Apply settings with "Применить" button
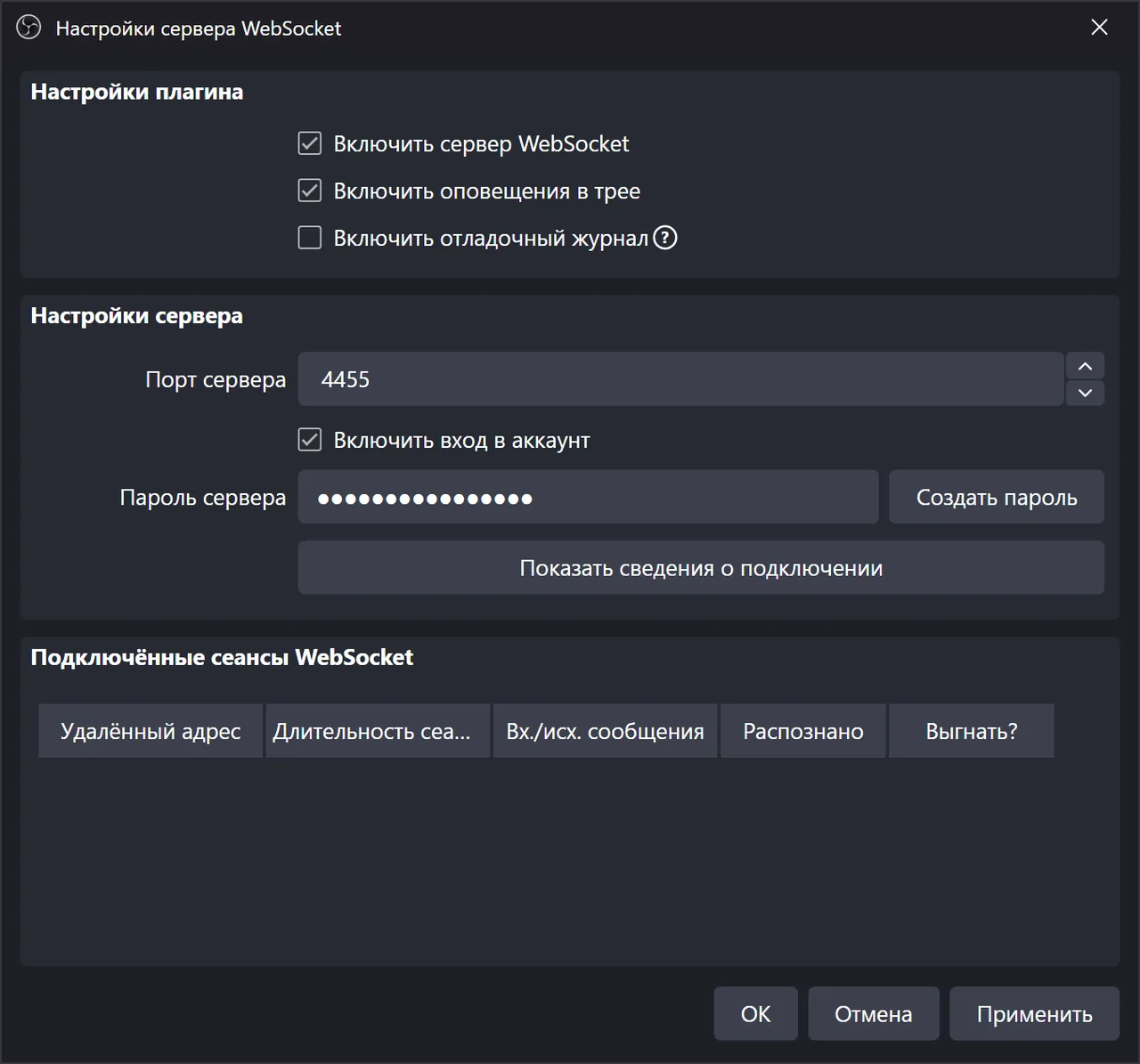This screenshot has width=1140, height=1064. tap(1034, 1013)
